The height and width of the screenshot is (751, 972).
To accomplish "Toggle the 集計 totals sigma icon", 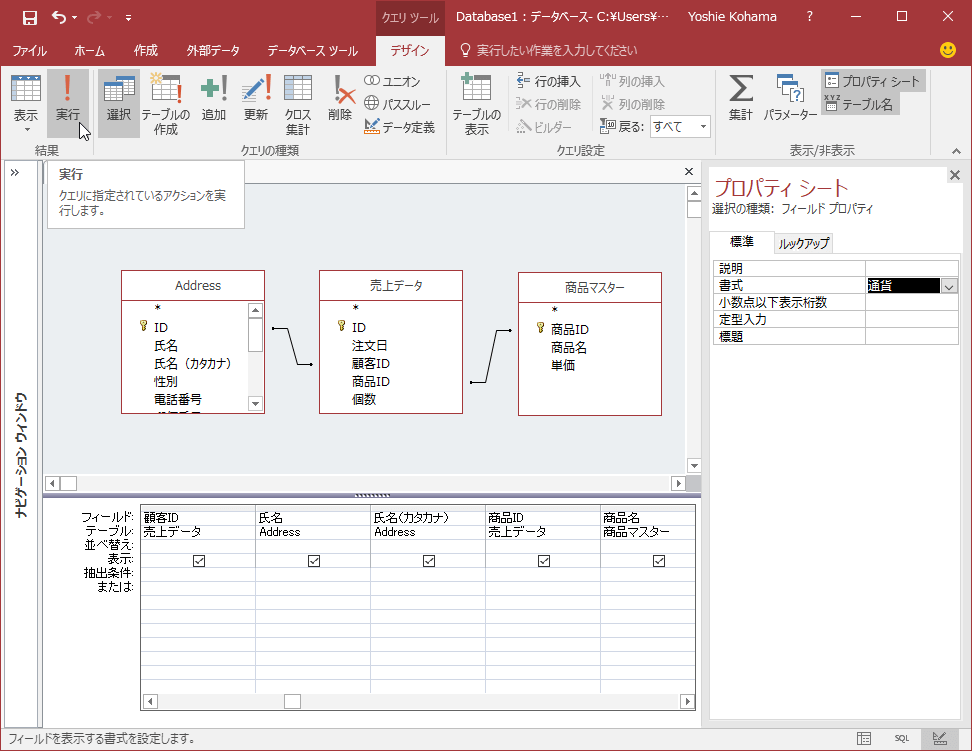I will [740, 100].
